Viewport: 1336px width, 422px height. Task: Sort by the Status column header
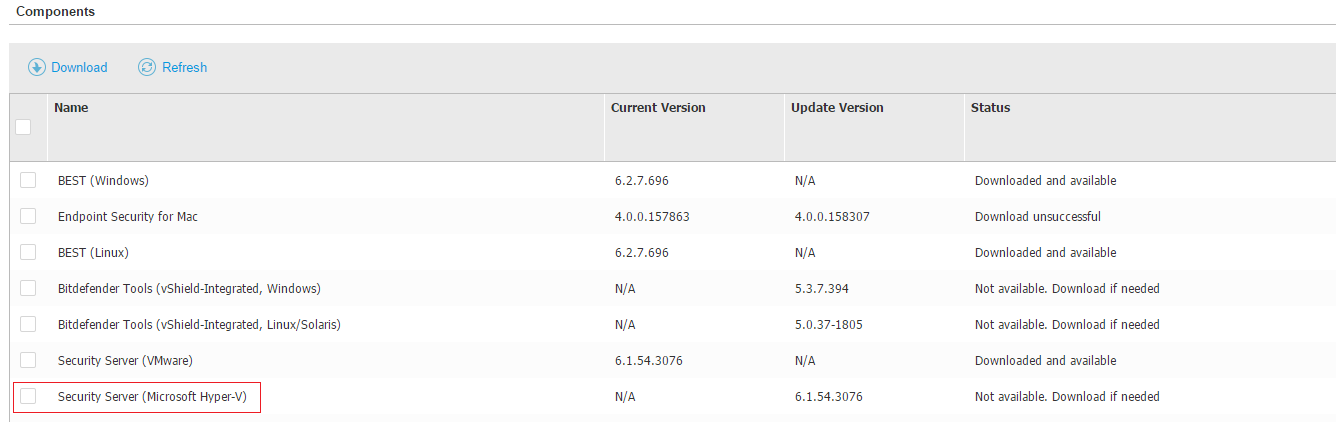pyautogui.click(x=990, y=108)
